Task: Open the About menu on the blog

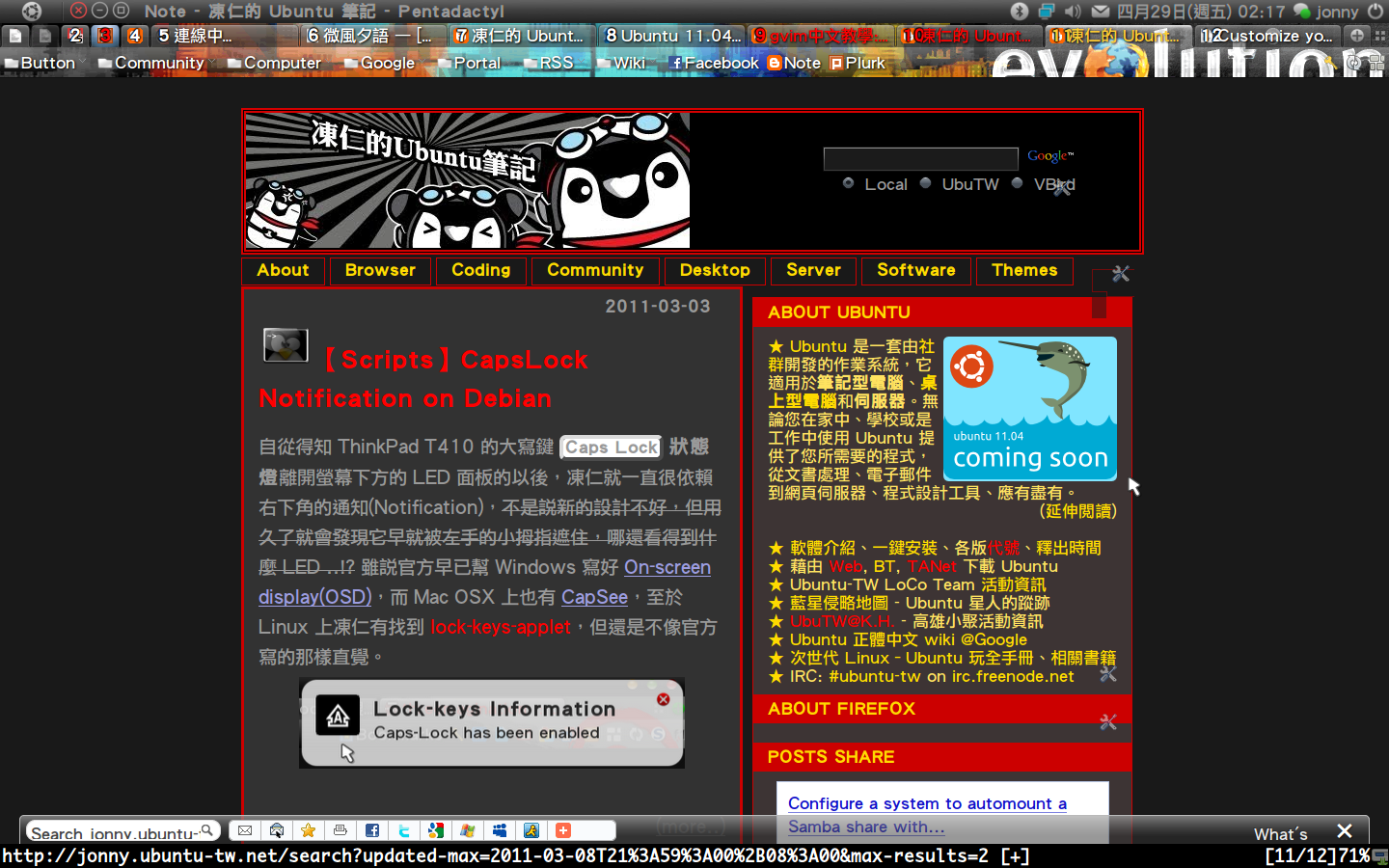Action: tap(283, 271)
